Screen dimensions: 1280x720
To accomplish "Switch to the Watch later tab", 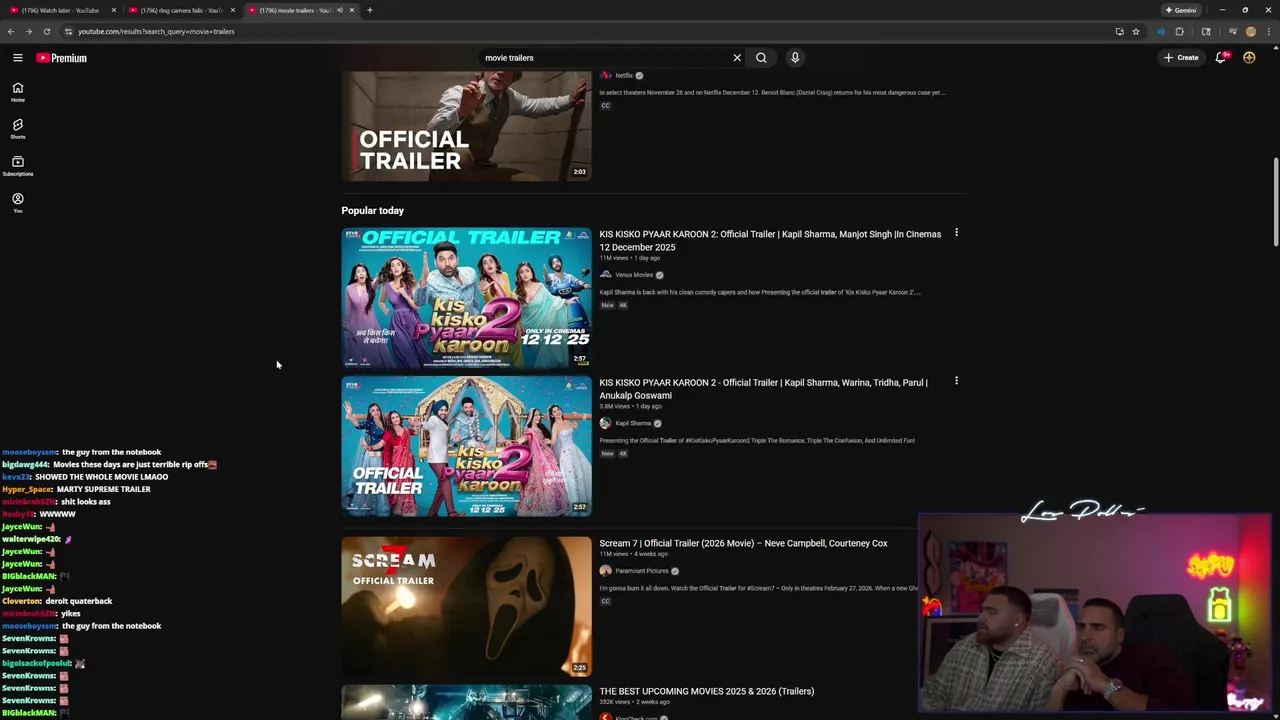I will (60, 10).
